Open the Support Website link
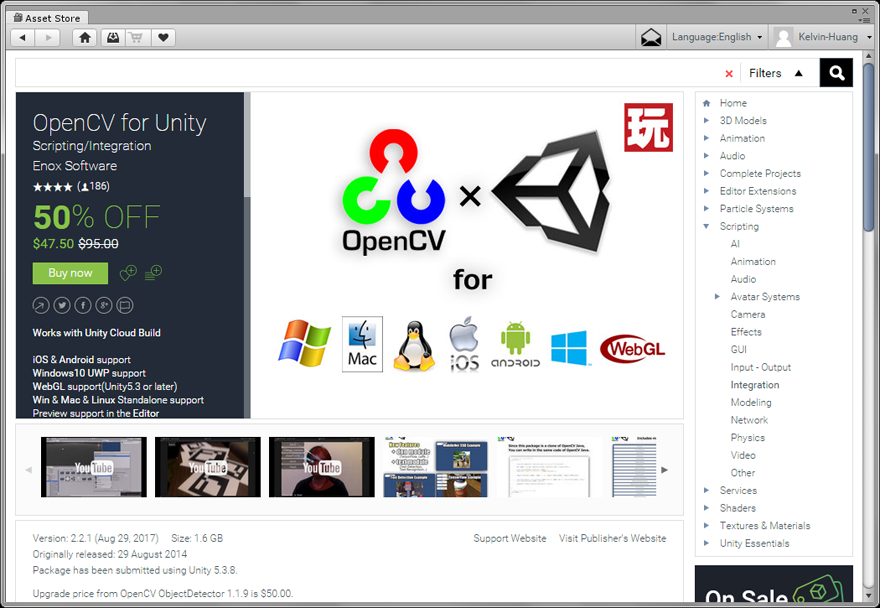The image size is (880, 608). pos(510,538)
